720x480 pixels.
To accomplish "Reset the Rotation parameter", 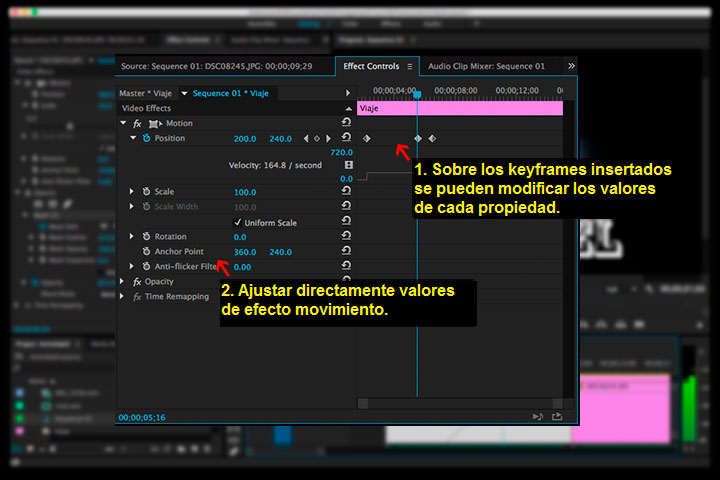I will [x=346, y=236].
